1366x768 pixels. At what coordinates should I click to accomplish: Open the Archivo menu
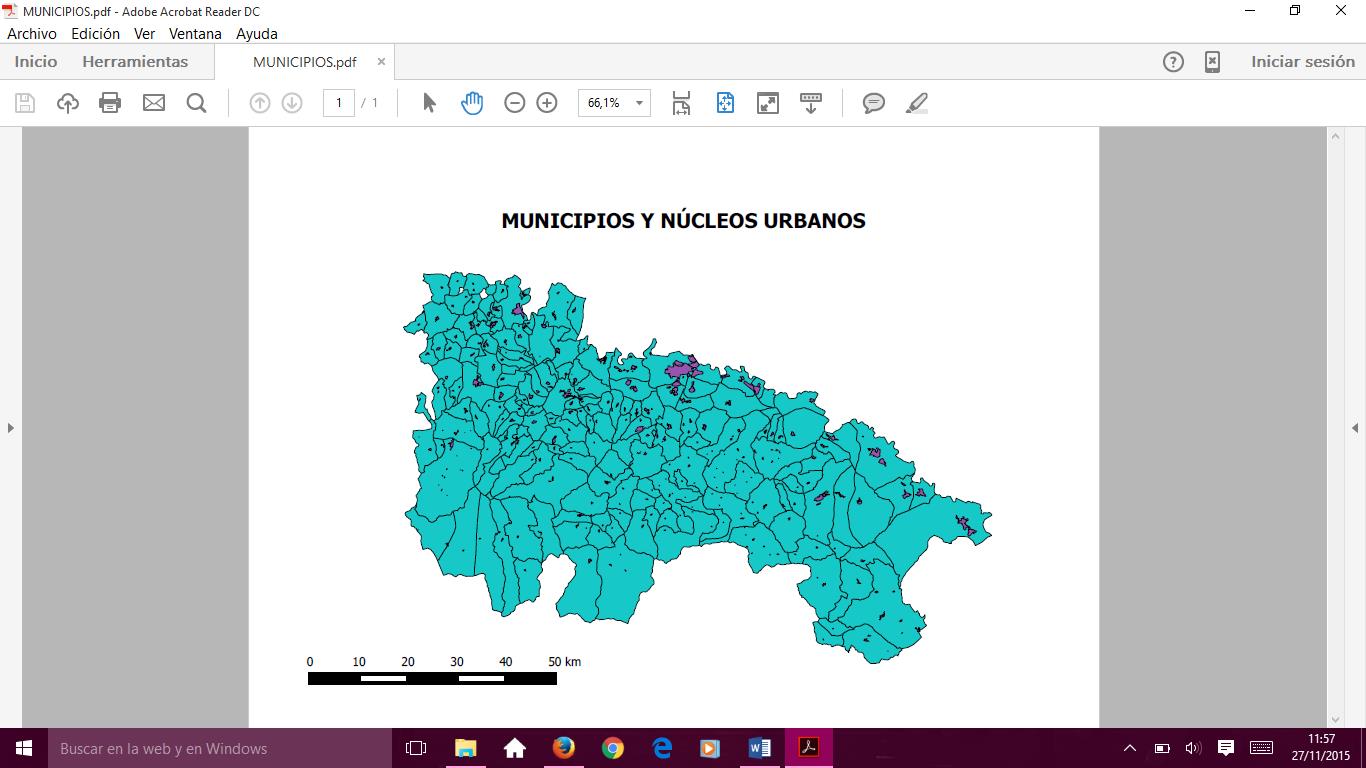pyautogui.click(x=32, y=33)
